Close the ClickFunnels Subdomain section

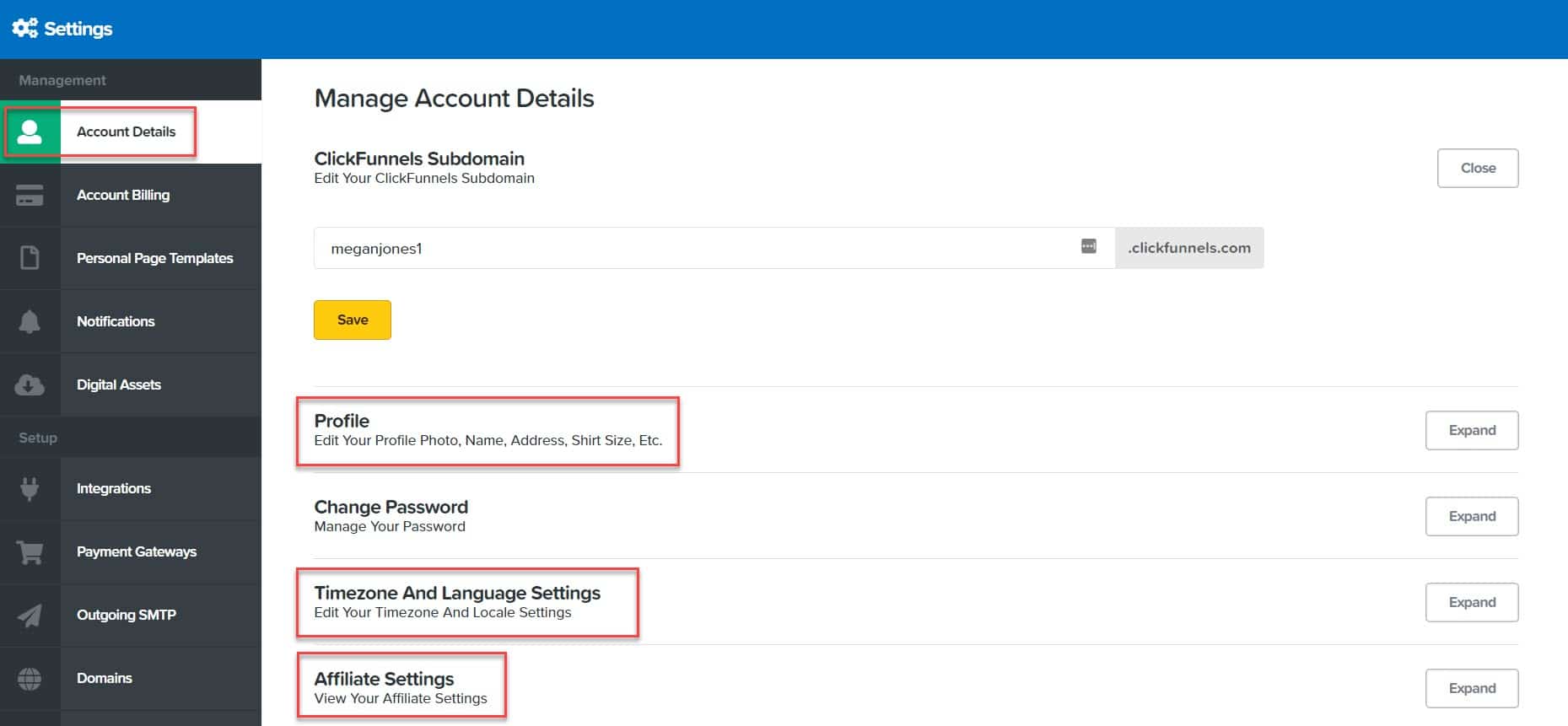1478,168
